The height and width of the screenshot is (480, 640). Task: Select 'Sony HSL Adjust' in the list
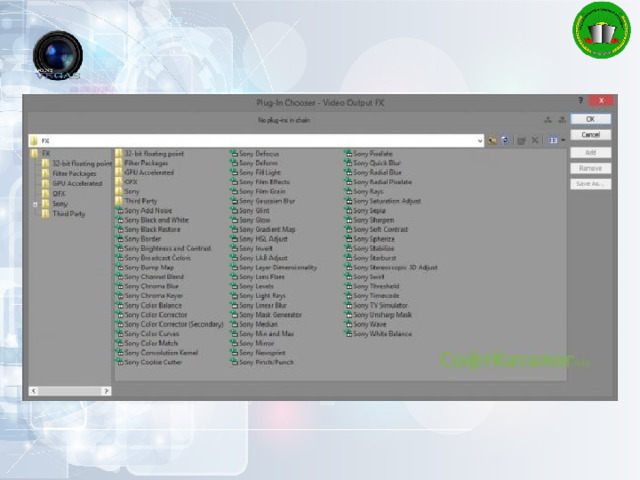click(263, 239)
